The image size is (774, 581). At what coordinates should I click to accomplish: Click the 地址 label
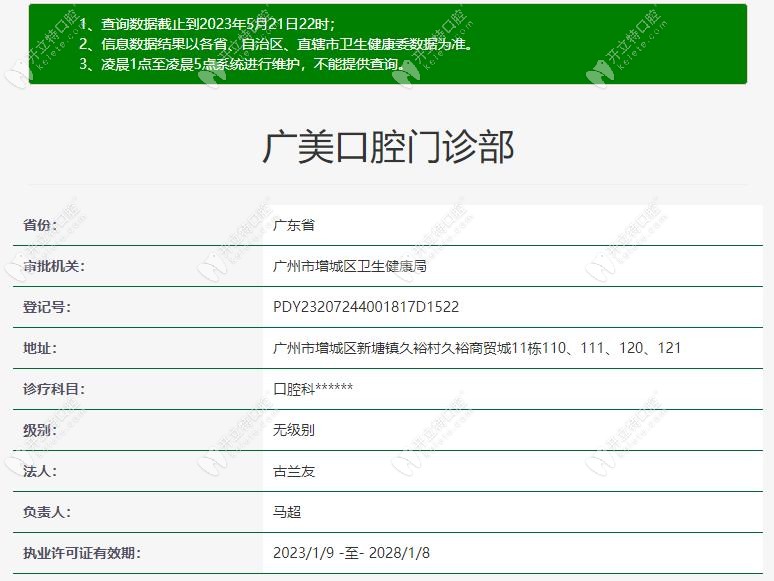point(40,348)
